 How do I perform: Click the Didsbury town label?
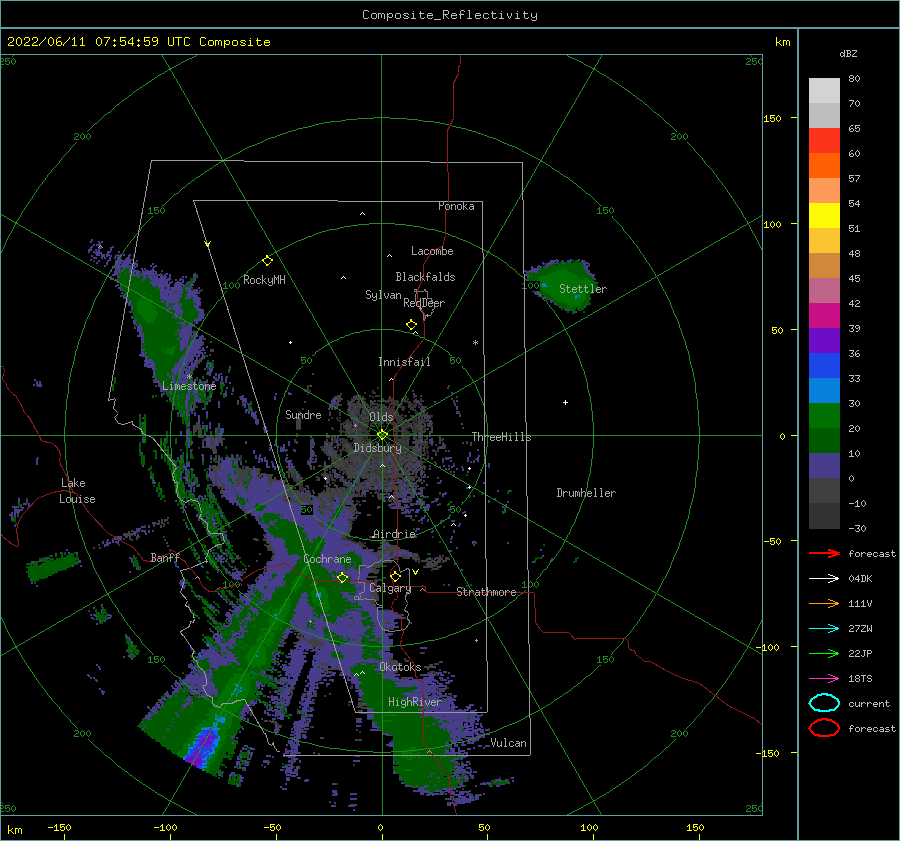(378, 448)
